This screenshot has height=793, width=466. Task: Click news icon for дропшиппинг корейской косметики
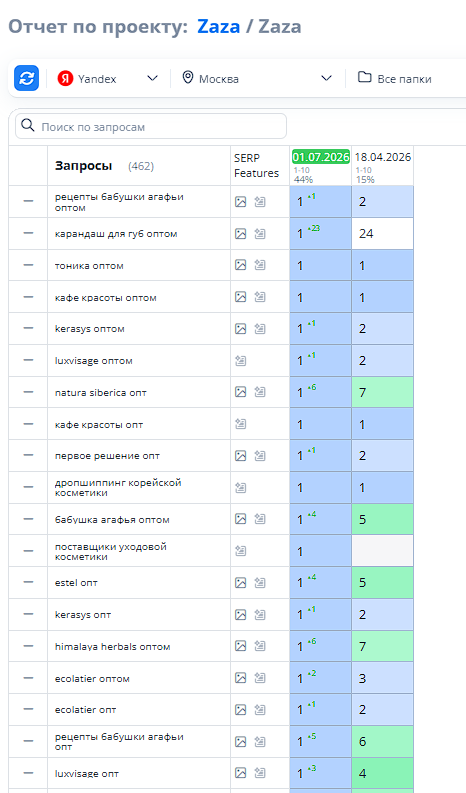[240, 488]
